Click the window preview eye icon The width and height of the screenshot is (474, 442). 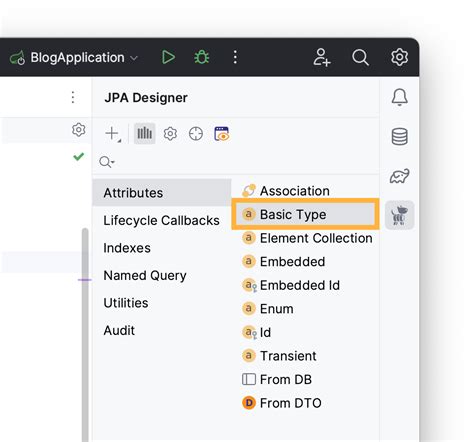tap(222, 134)
